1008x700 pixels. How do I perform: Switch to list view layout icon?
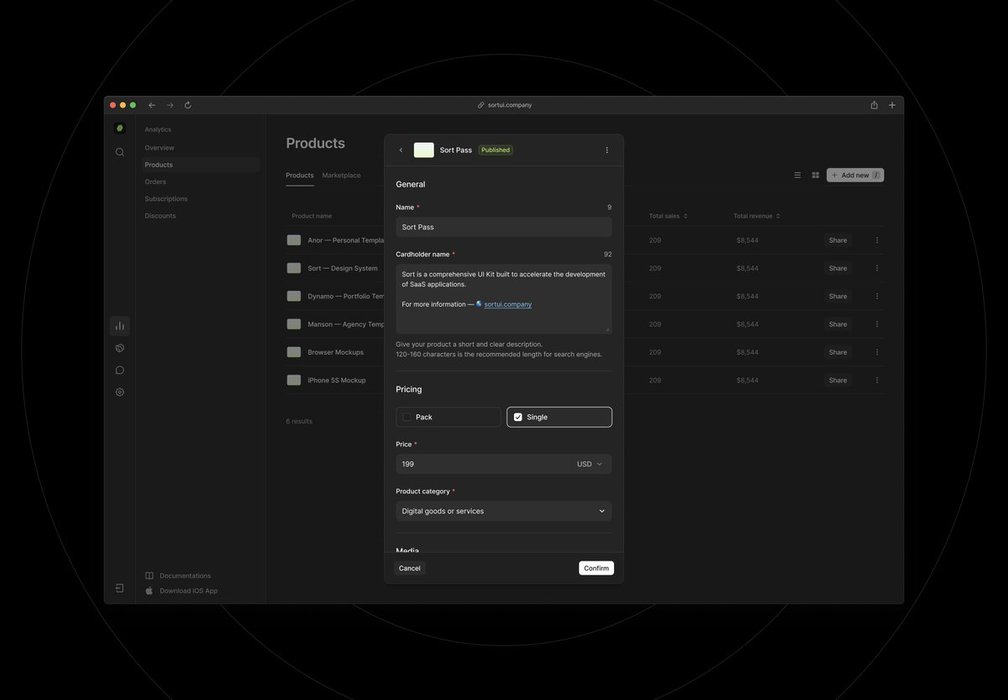[x=797, y=175]
